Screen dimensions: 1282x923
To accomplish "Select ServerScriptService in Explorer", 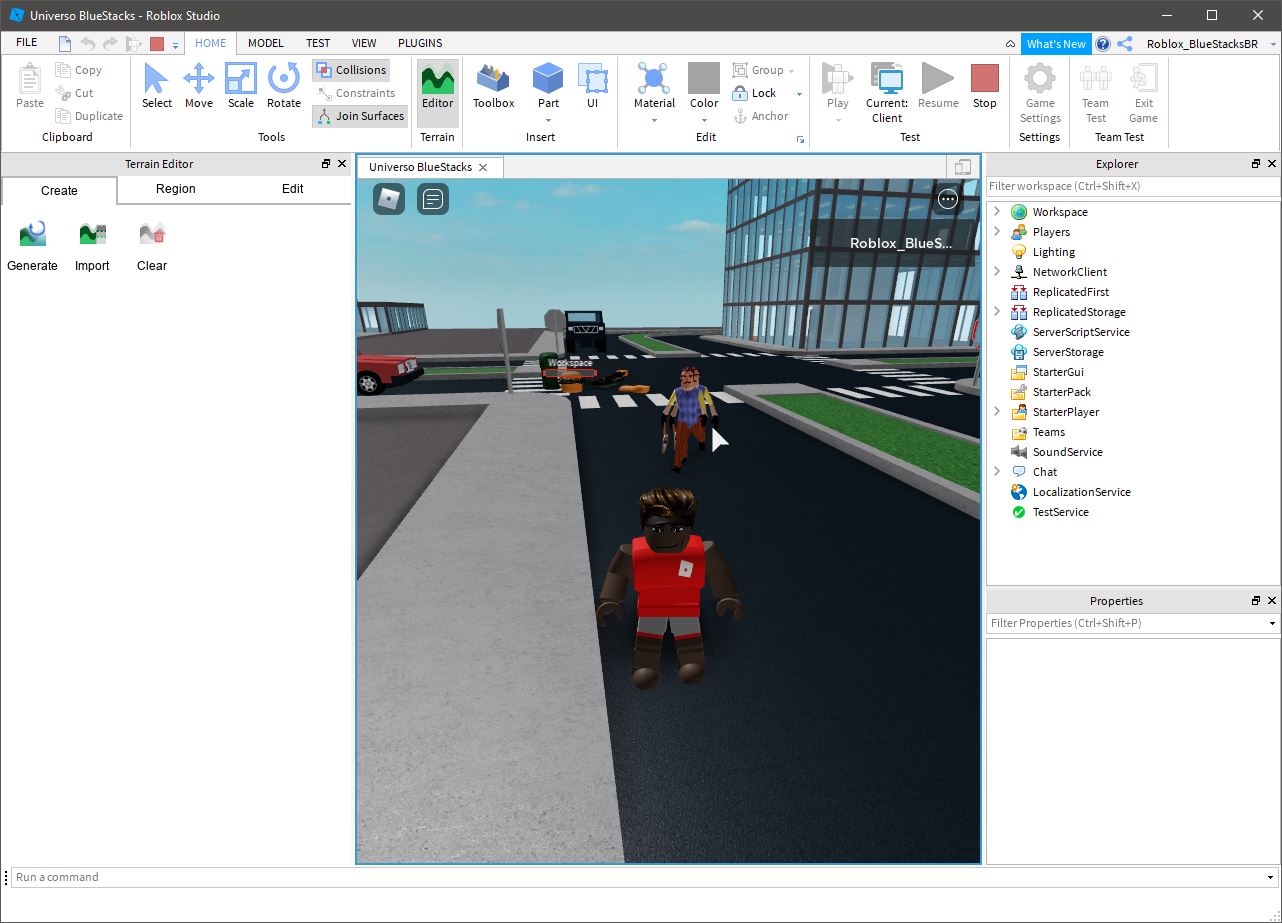I will (x=1081, y=332).
